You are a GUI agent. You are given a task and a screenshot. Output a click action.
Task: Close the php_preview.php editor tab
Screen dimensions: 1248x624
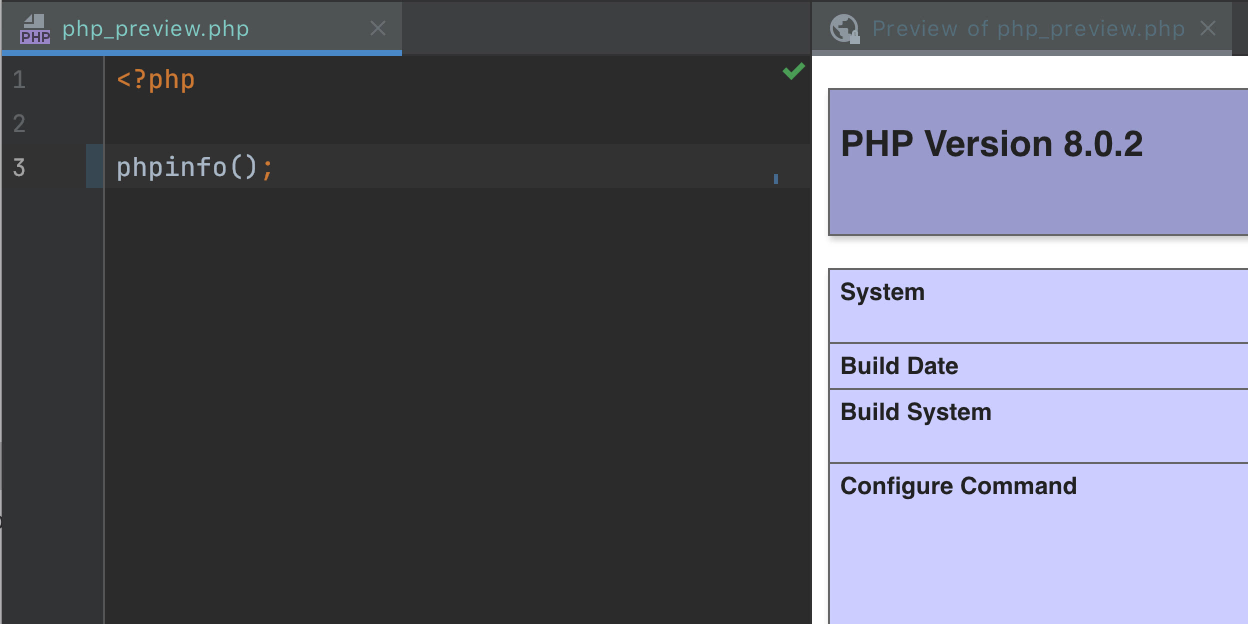pos(378,29)
